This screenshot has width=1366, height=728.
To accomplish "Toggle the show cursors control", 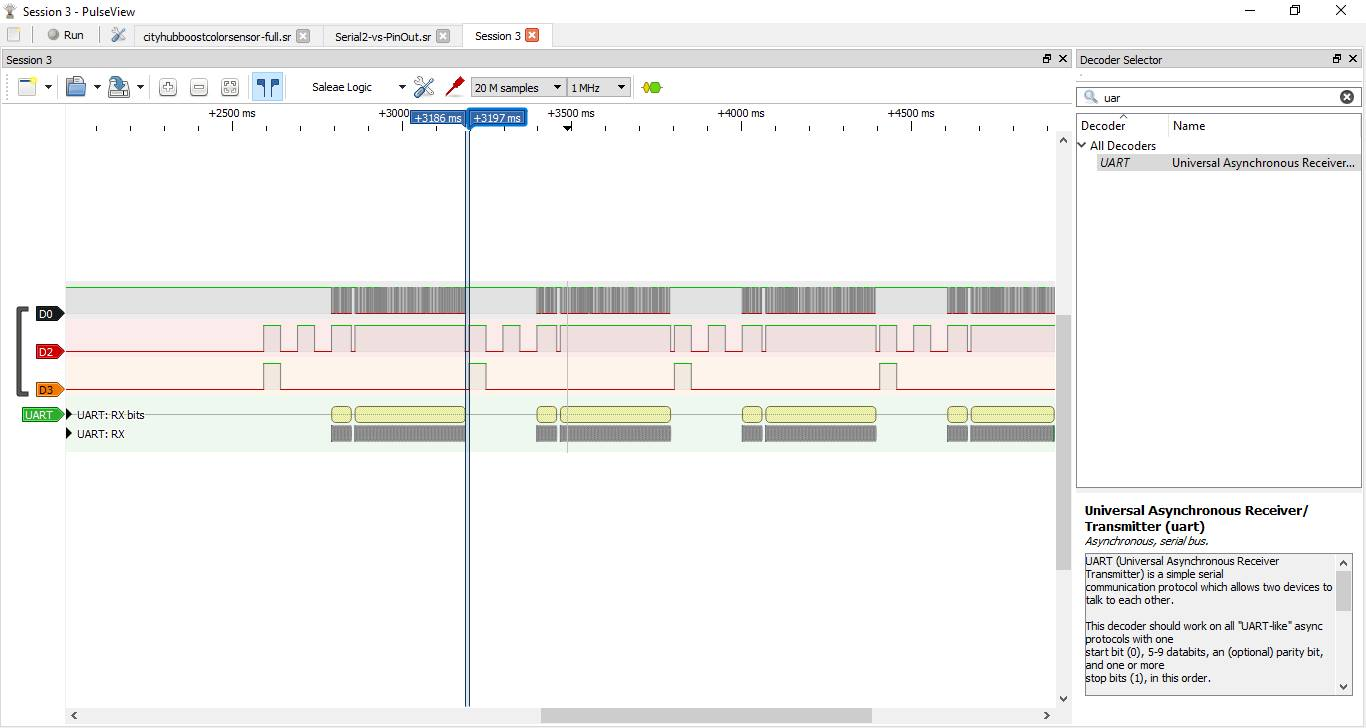I will 268,87.
